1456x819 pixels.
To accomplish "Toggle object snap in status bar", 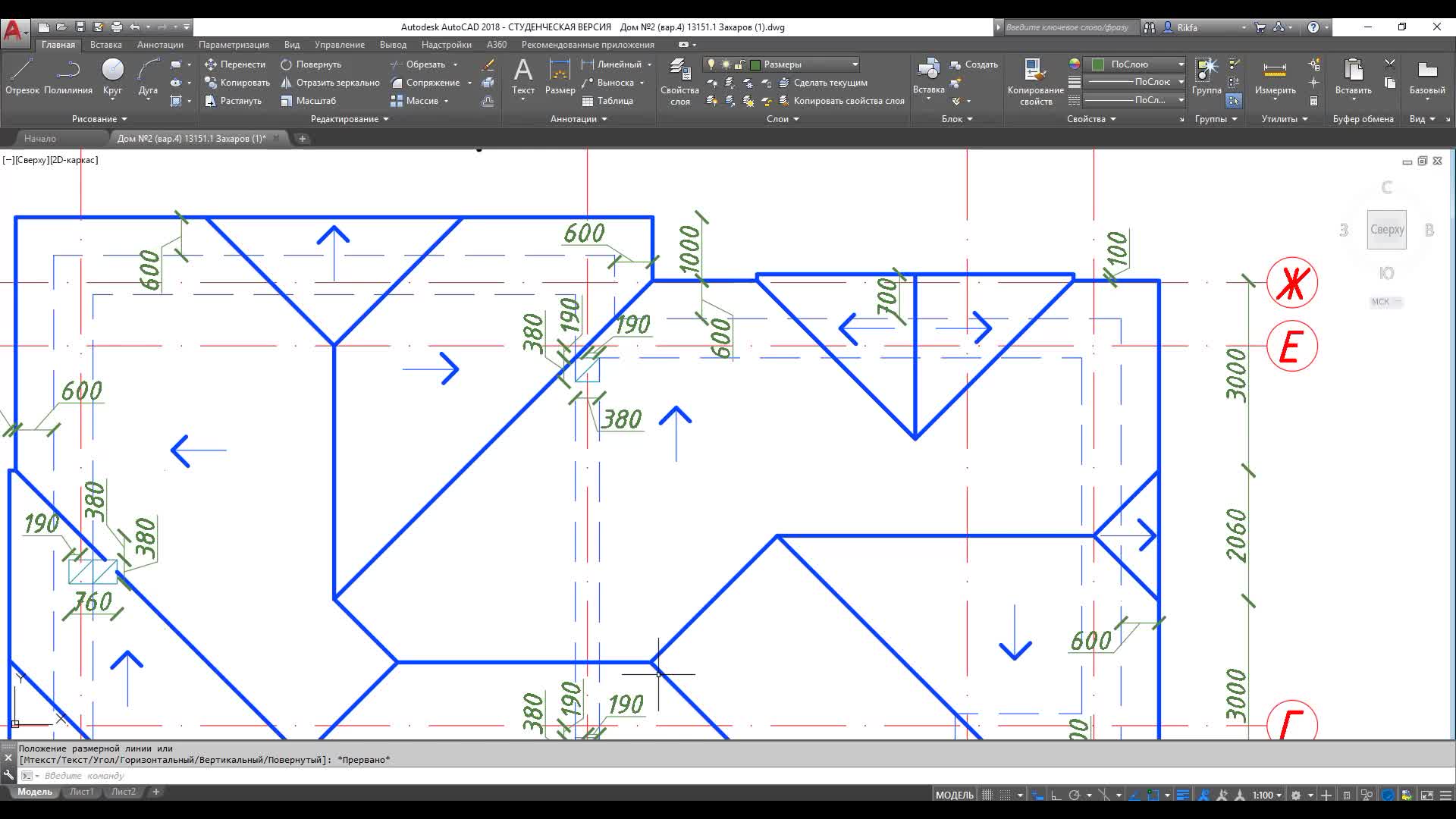I will (x=1153, y=795).
